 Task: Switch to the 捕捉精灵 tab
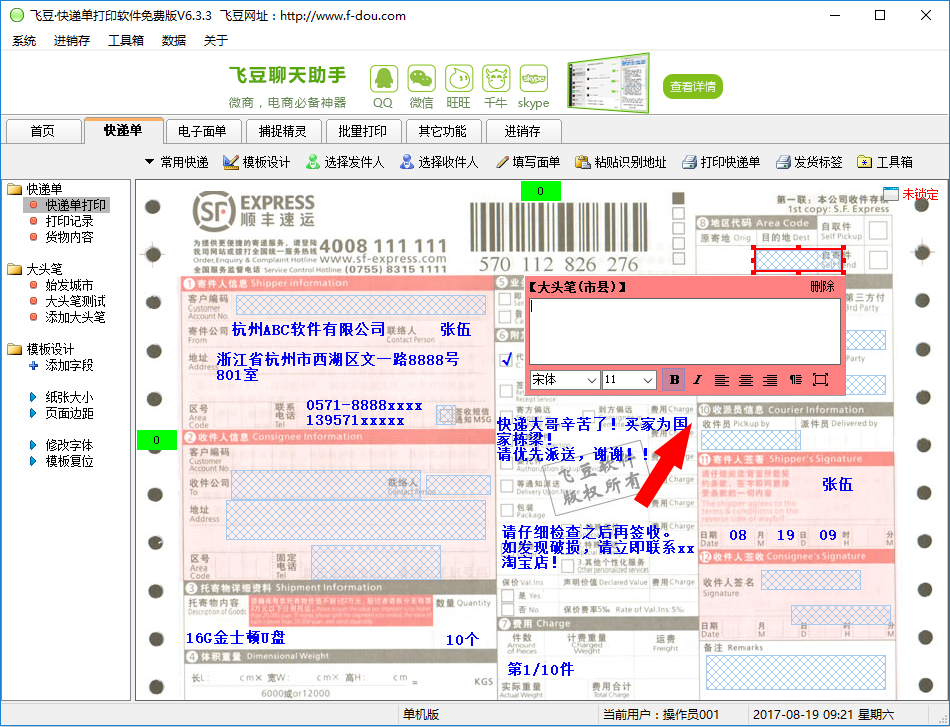[282, 131]
